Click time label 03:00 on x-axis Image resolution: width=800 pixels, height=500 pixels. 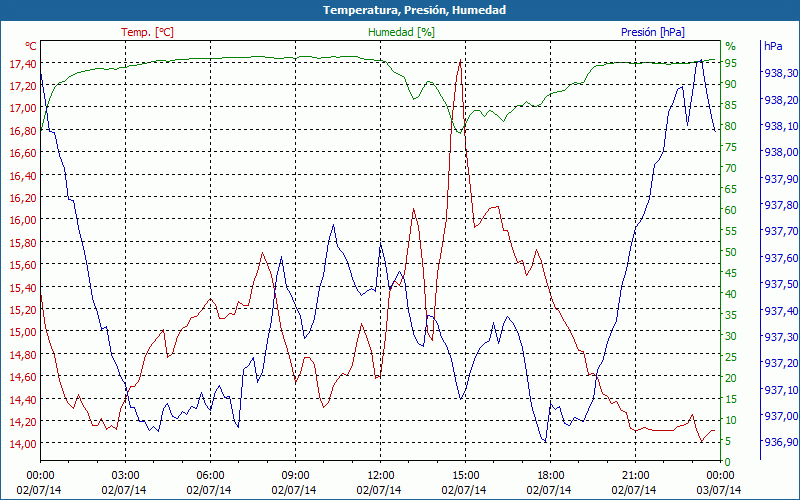coord(126,476)
